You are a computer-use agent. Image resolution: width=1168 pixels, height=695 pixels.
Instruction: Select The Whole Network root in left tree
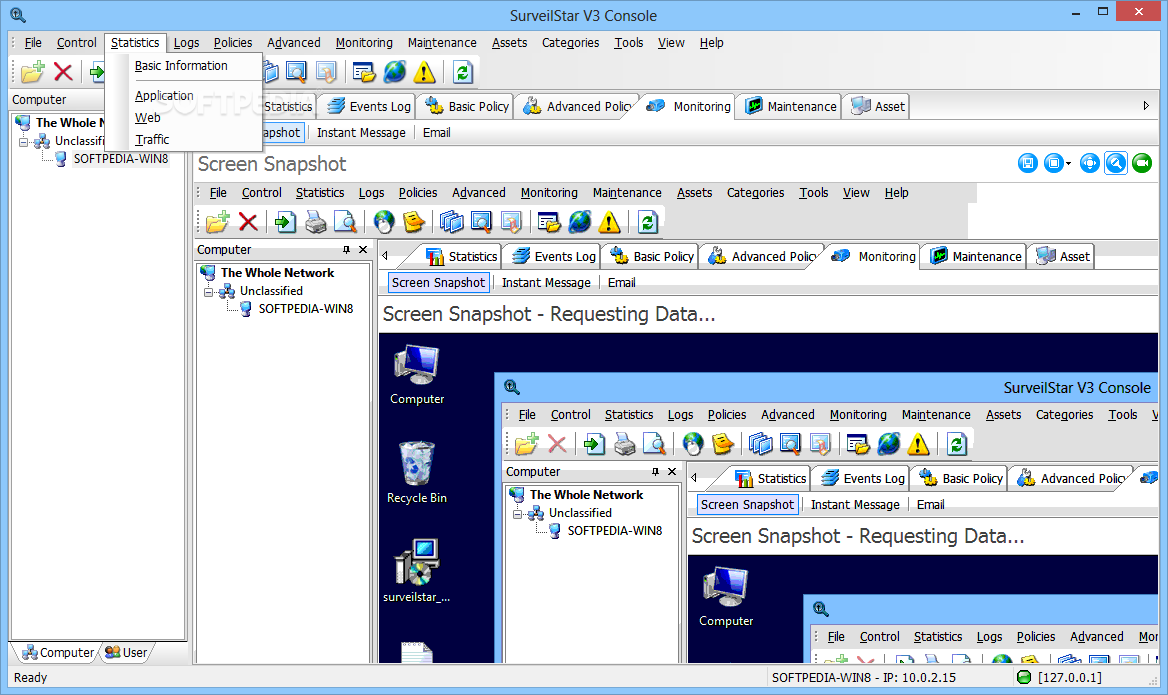[x=71, y=123]
